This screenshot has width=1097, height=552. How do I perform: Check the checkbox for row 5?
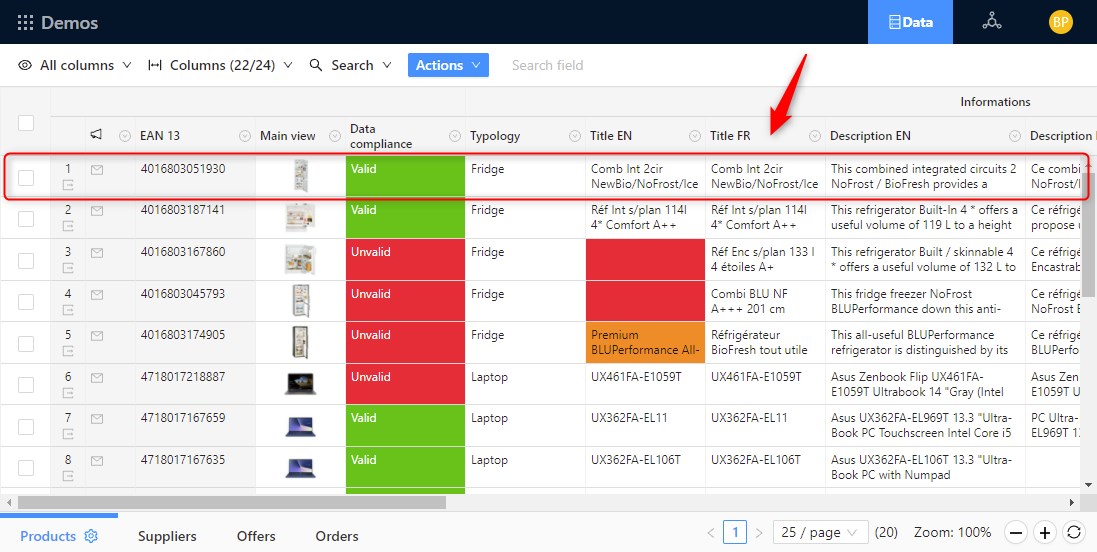(x=26, y=344)
